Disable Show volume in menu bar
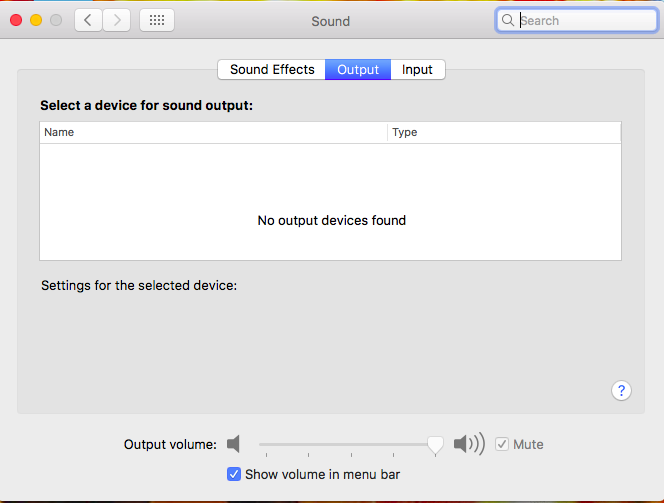Image resolution: width=664 pixels, height=503 pixels. point(234,474)
